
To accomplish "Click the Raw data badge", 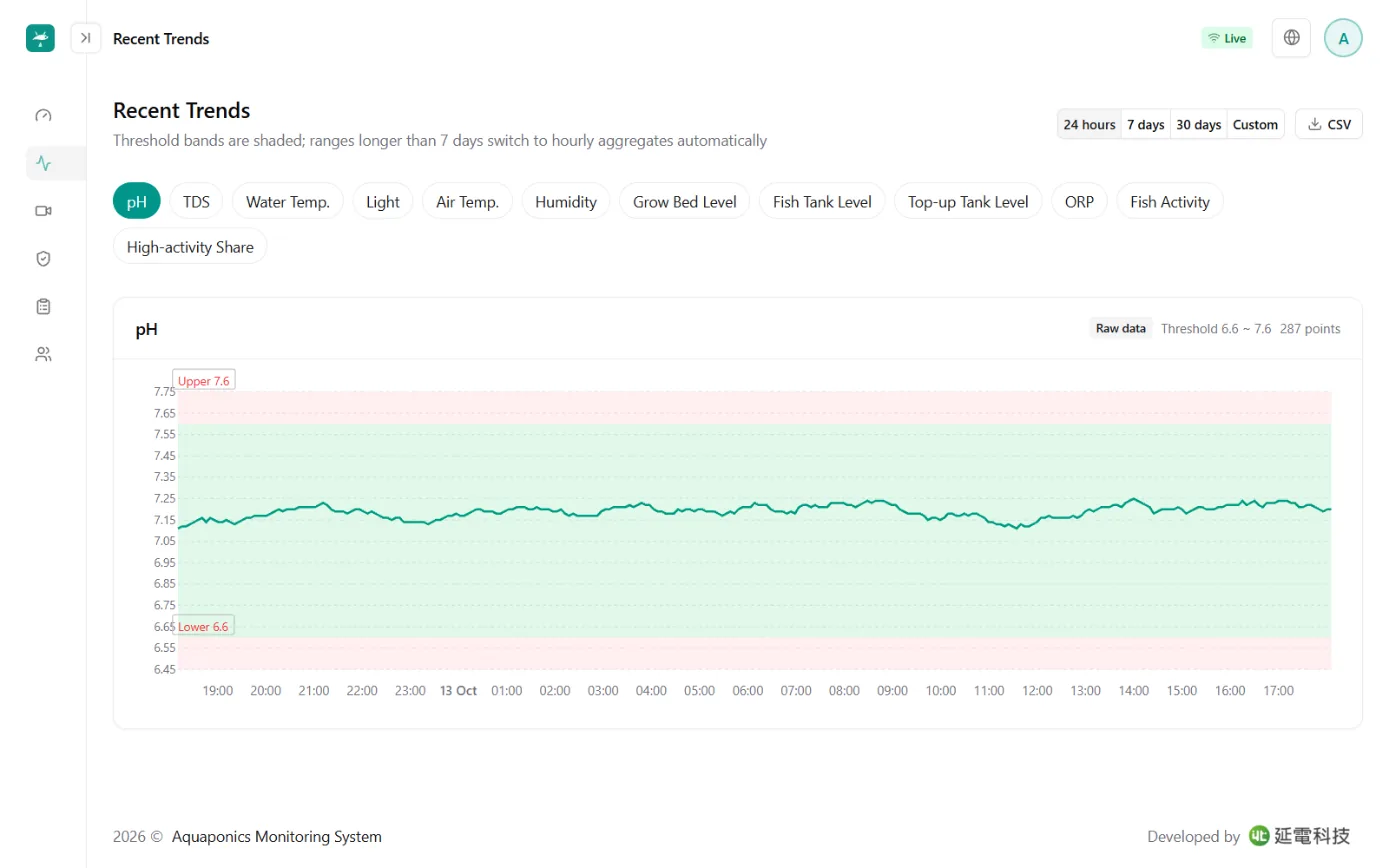I will 1121,328.
